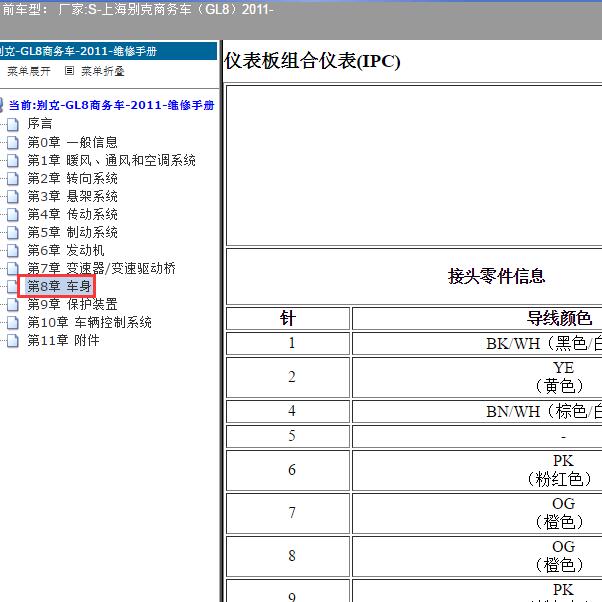The height and width of the screenshot is (602, 602).
Task: Click the page icon beside 第1章
Action: (x=13, y=160)
